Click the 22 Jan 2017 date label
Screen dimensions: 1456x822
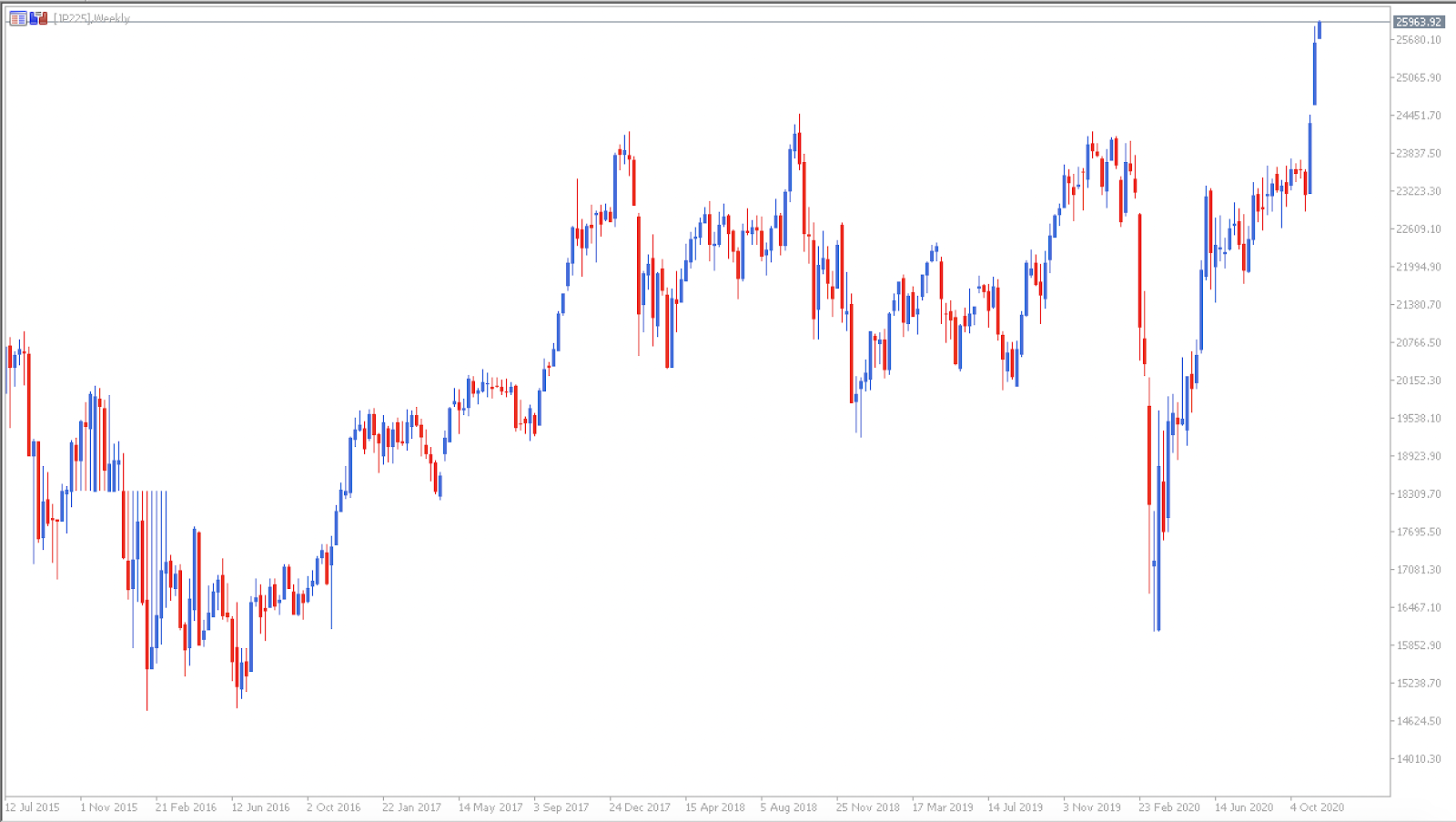click(x=412, y=807)
